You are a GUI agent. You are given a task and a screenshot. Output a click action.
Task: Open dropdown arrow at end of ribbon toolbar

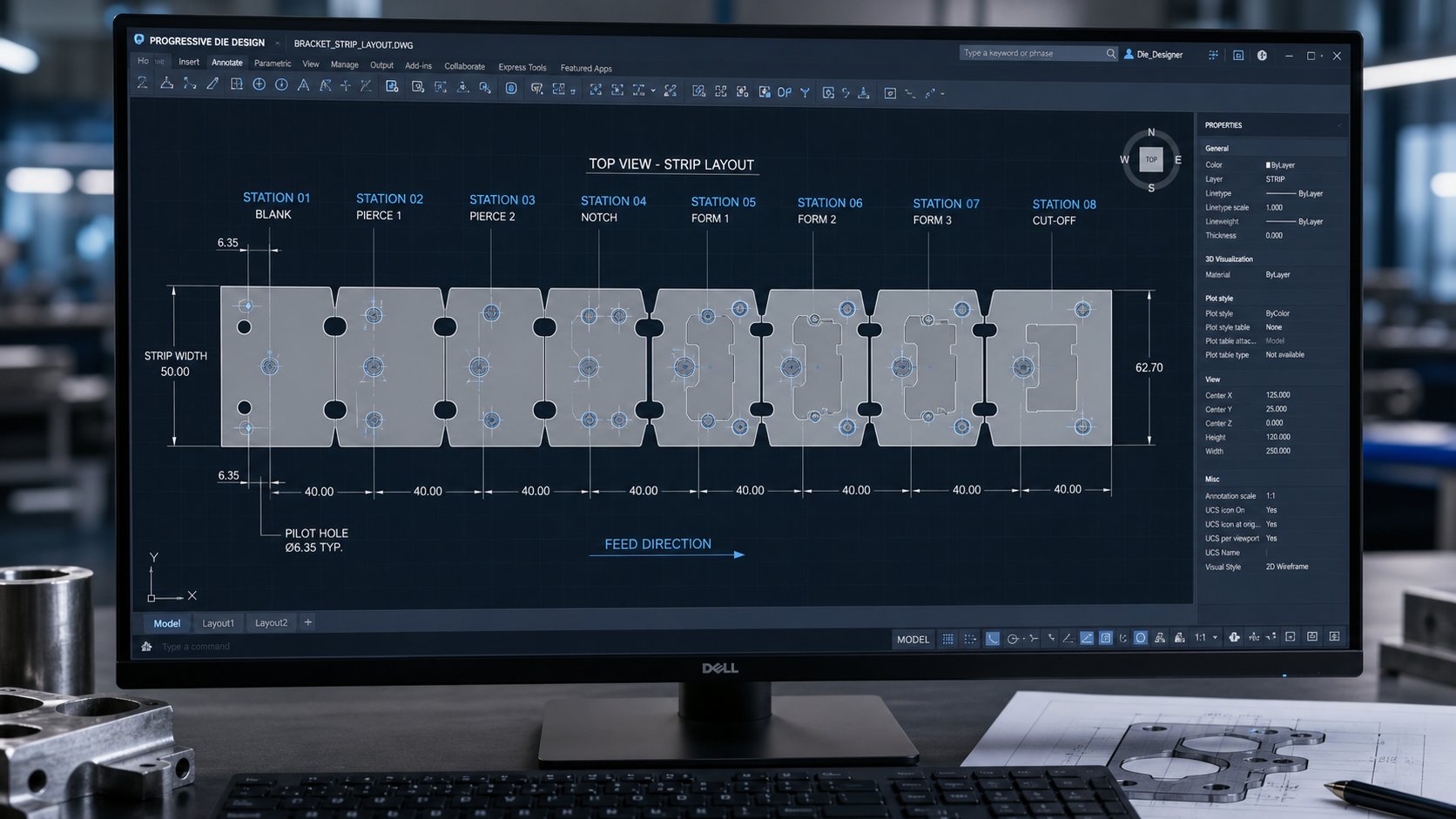click(x=943, y=93)
